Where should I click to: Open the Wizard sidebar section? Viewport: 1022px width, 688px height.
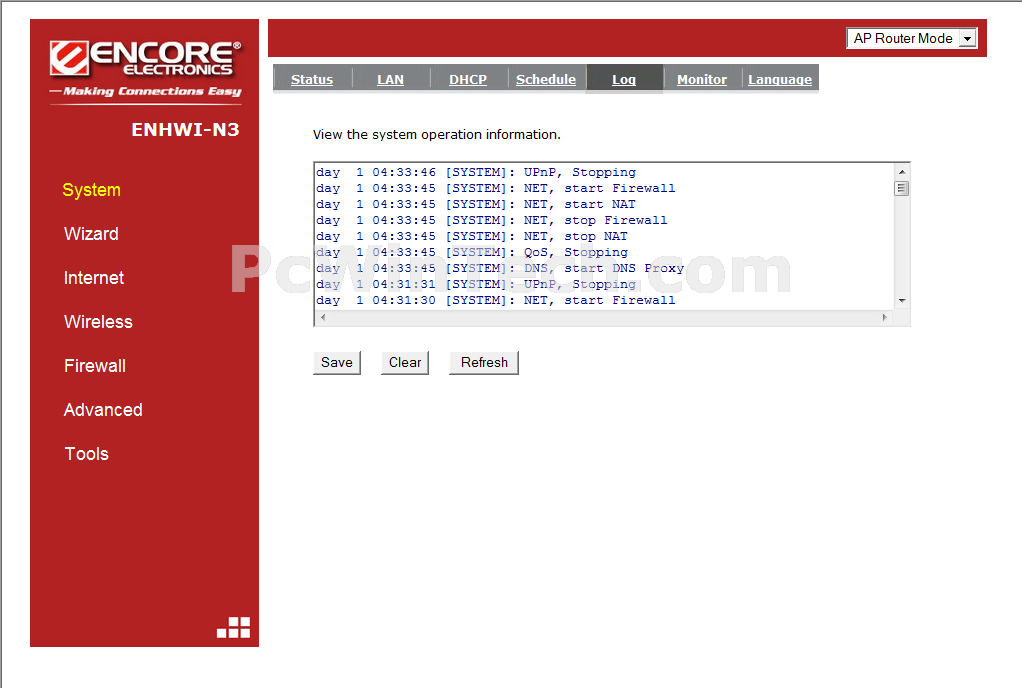[x=91, y=234]
